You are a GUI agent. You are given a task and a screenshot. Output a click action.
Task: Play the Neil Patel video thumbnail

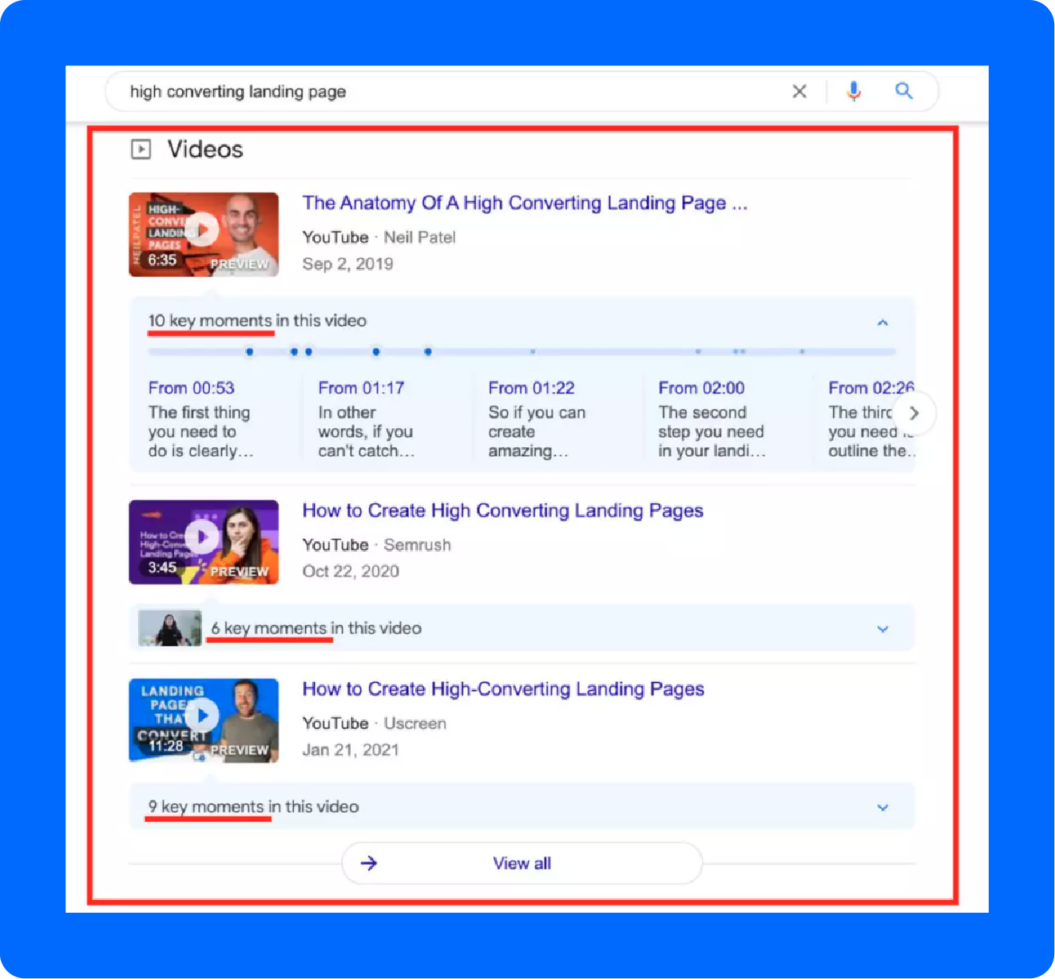coord(203,232)
